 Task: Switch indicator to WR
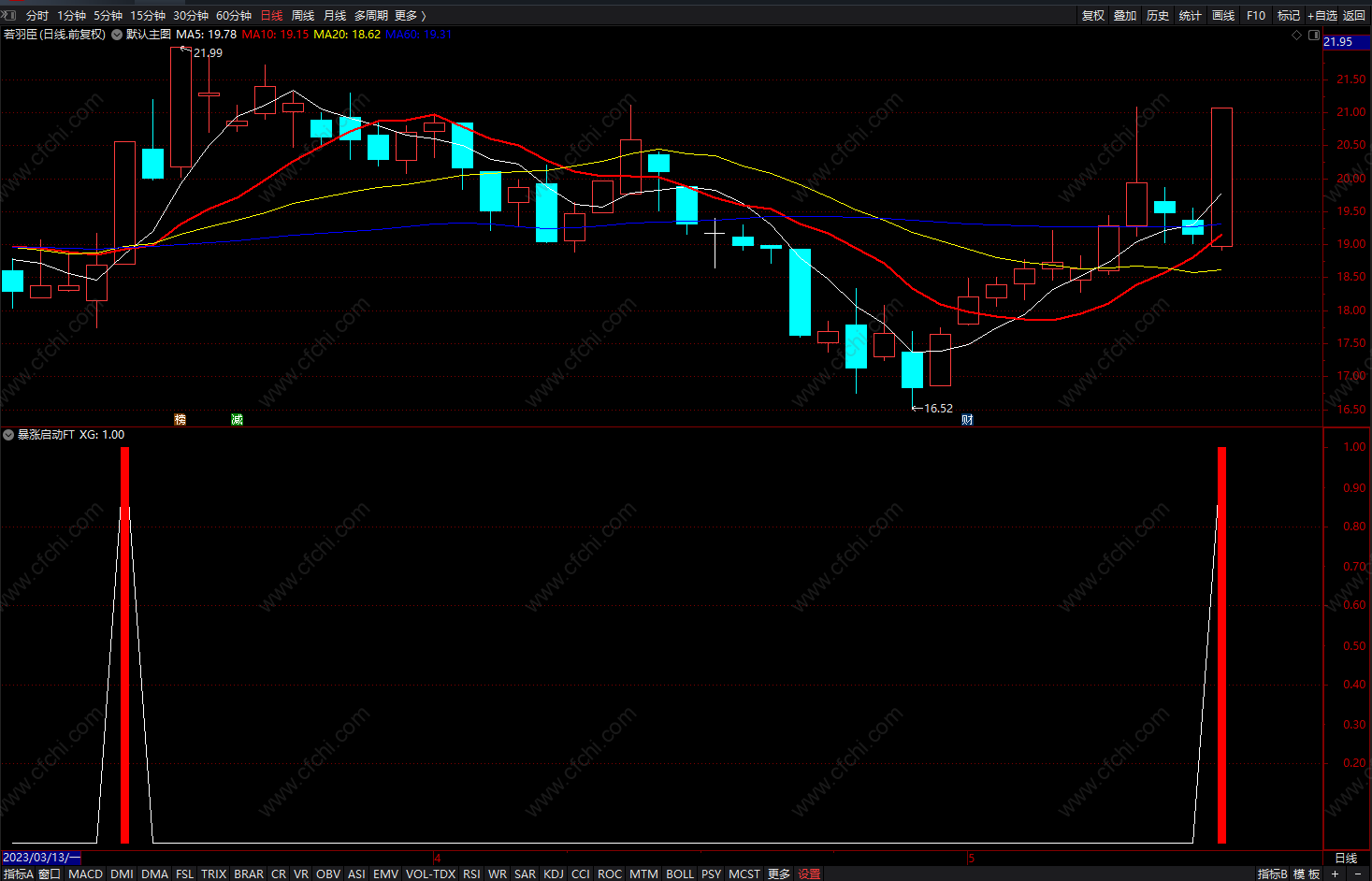tap(498, 874)
